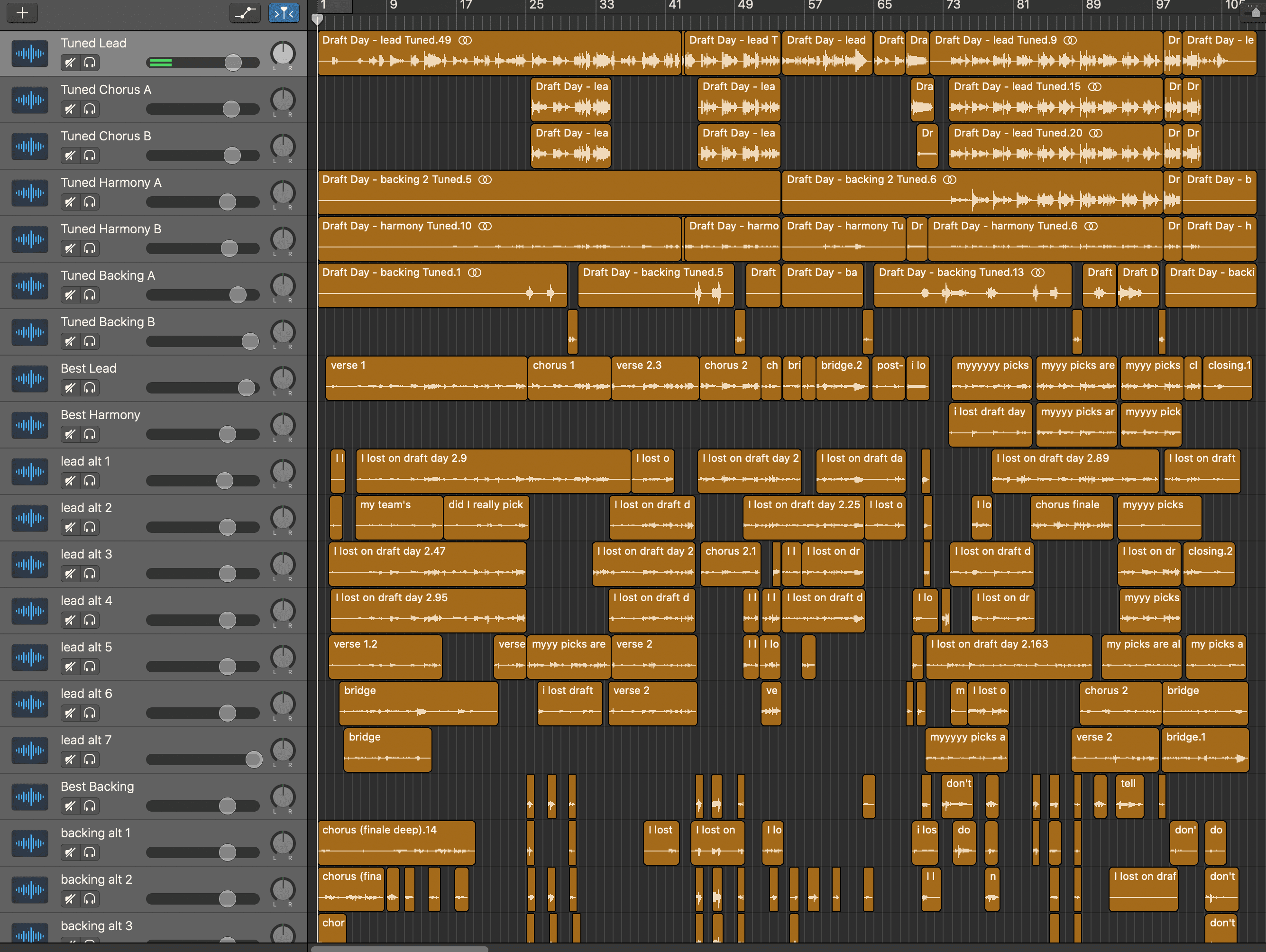Viewport: 1266px width, 952px height.
Task: Solo the lead alt 6 track
Action: click(90, 713)
